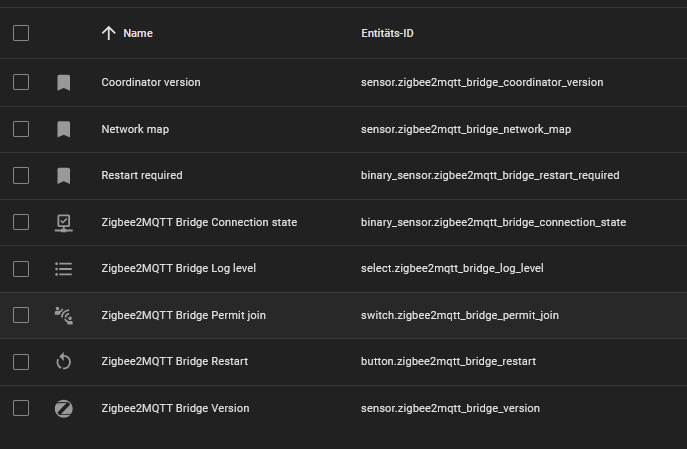
Task: Click sensor.zigbee2mqtt_bridge_network_map ID
Action: (x=466, y=129)
